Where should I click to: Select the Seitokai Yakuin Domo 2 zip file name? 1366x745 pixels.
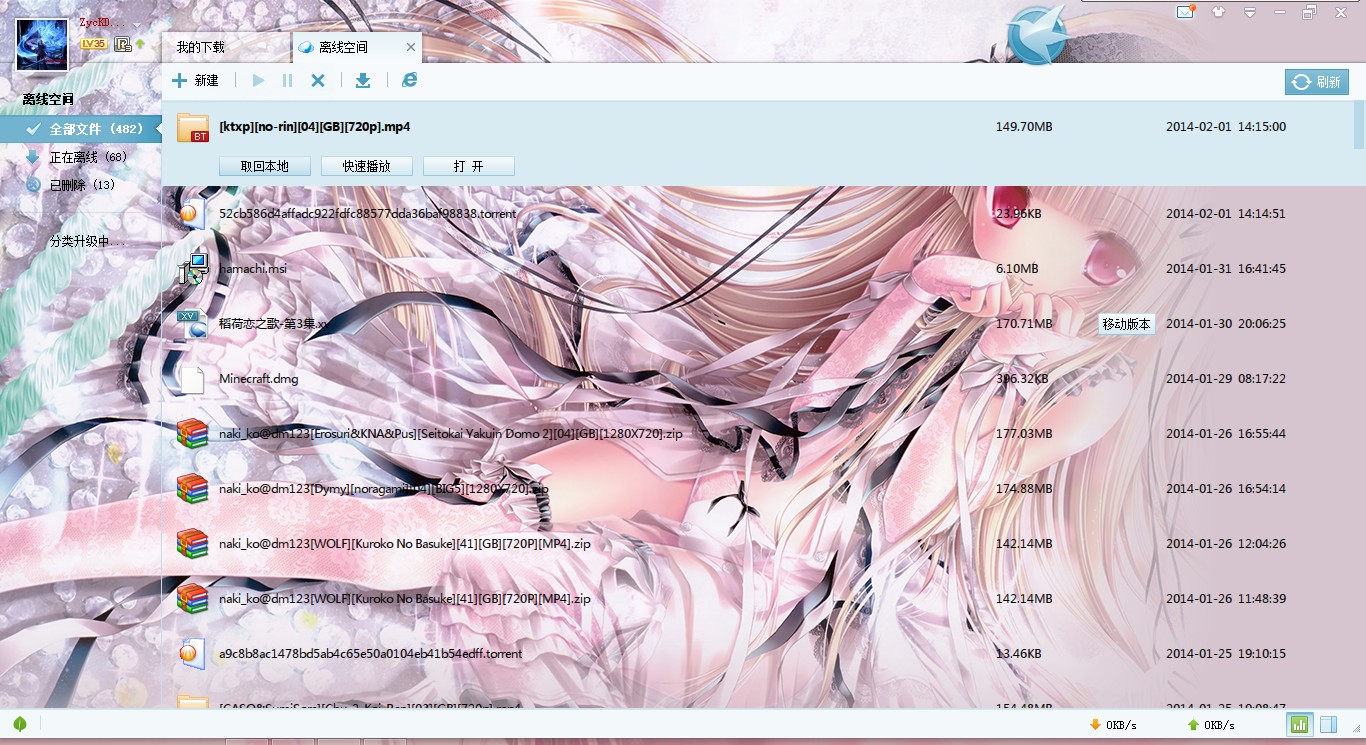click(450, 434)
